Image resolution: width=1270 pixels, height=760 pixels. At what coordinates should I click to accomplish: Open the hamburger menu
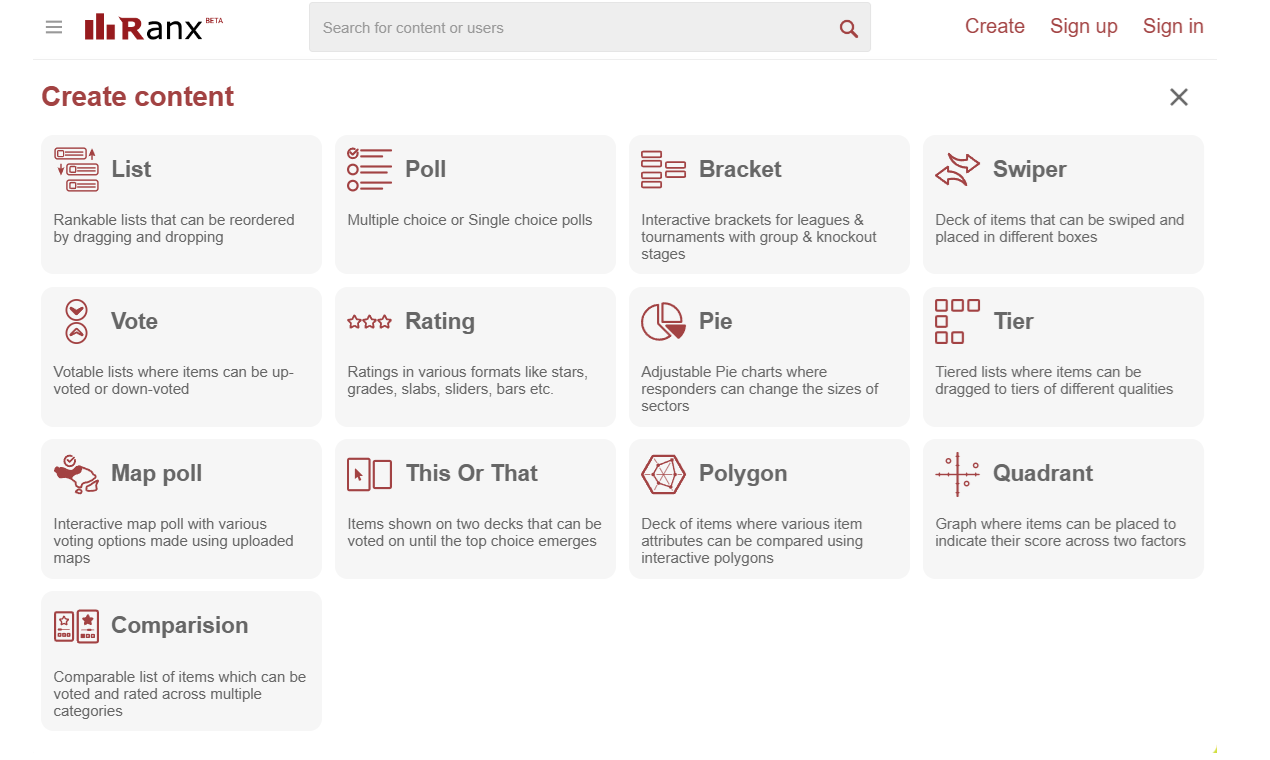54,27
